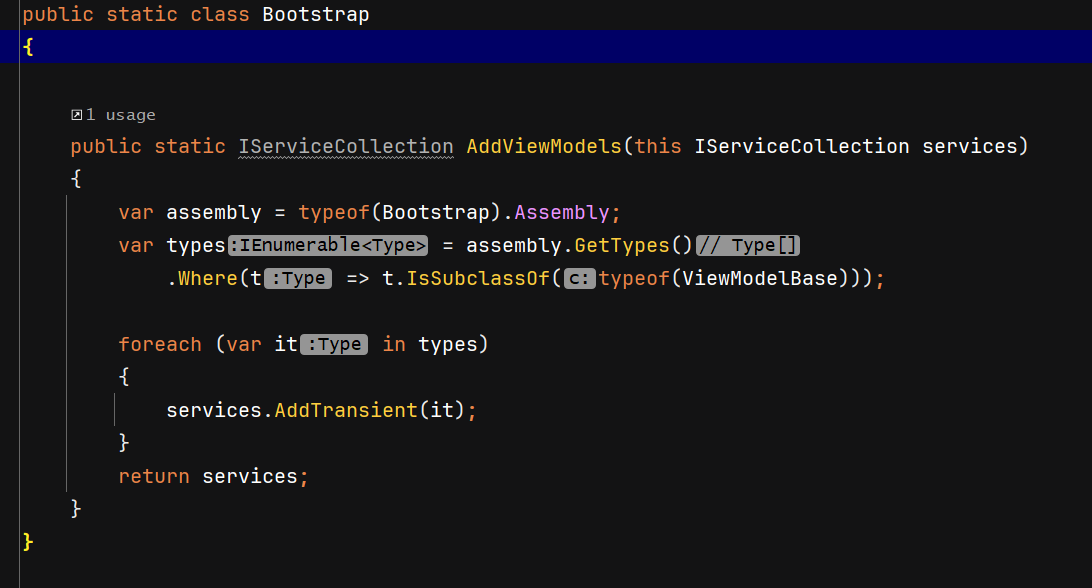The width and height of the screenshot is (1092, 588).
Task: Click the ':Type' hint after 'it' in foreach
Action: click(334, 344)
